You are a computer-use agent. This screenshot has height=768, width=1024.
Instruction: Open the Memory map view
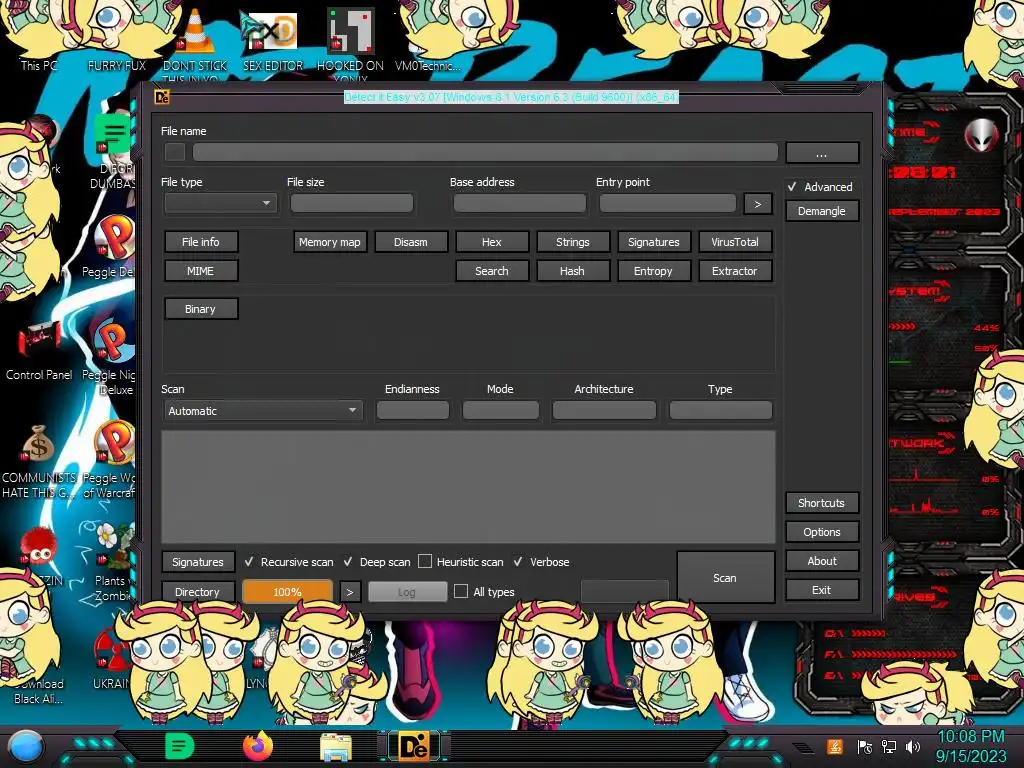(x=330, y=242)
